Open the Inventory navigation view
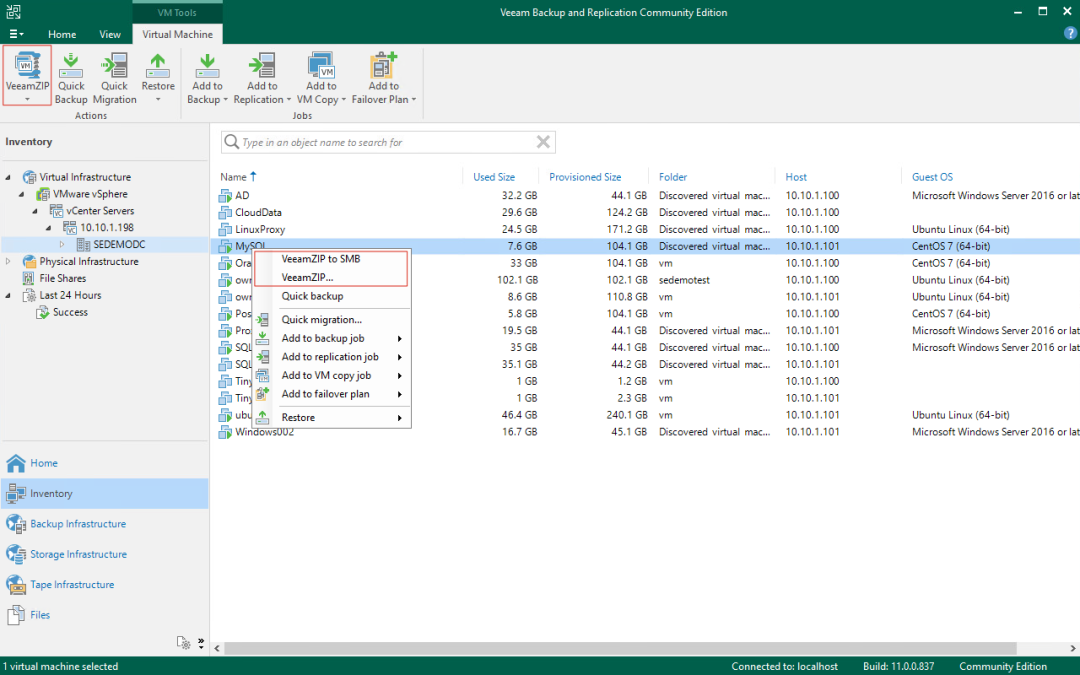 (x=105, y=494)
